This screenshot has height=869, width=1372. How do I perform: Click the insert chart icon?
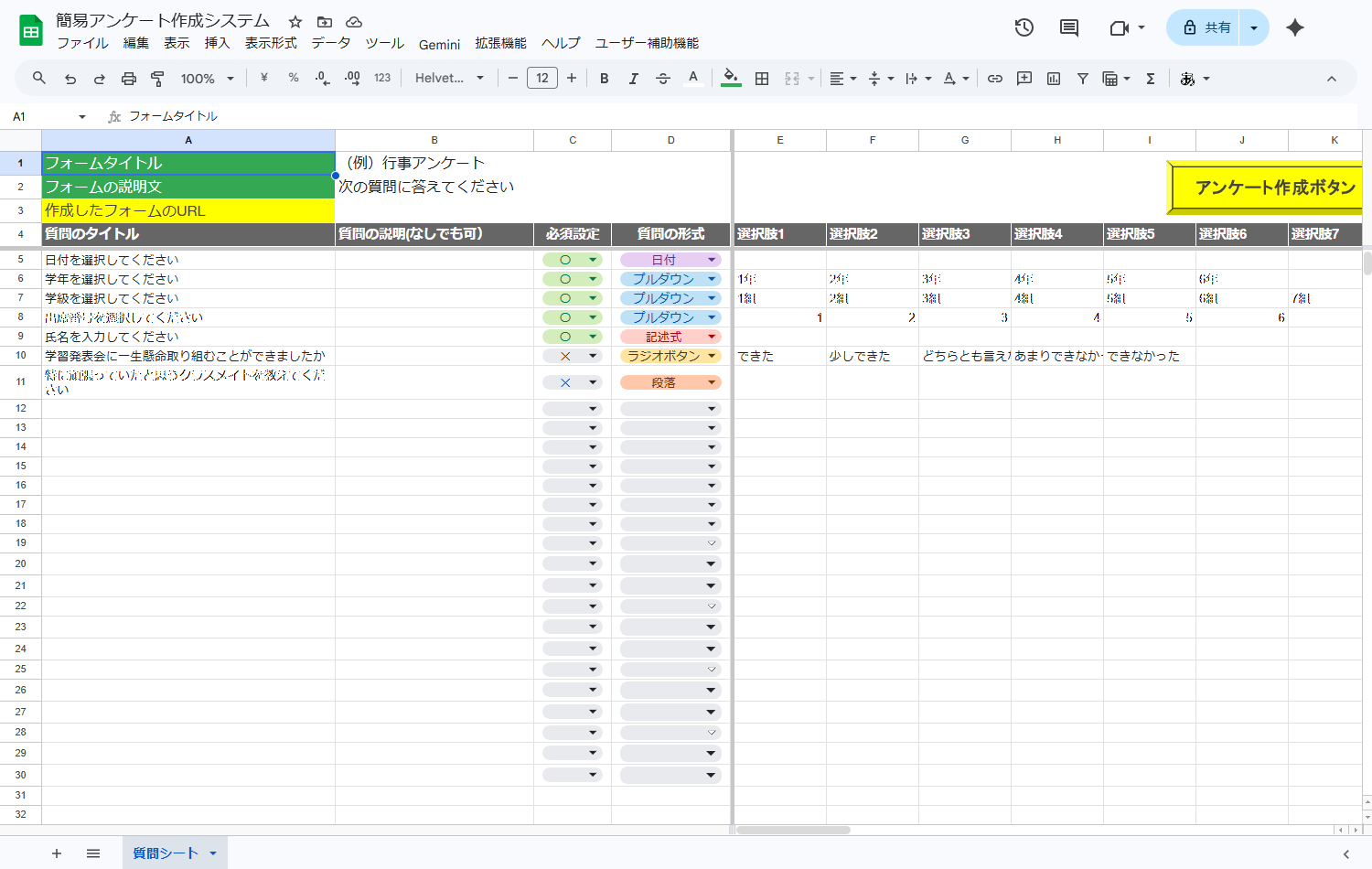click(1054, 79)
